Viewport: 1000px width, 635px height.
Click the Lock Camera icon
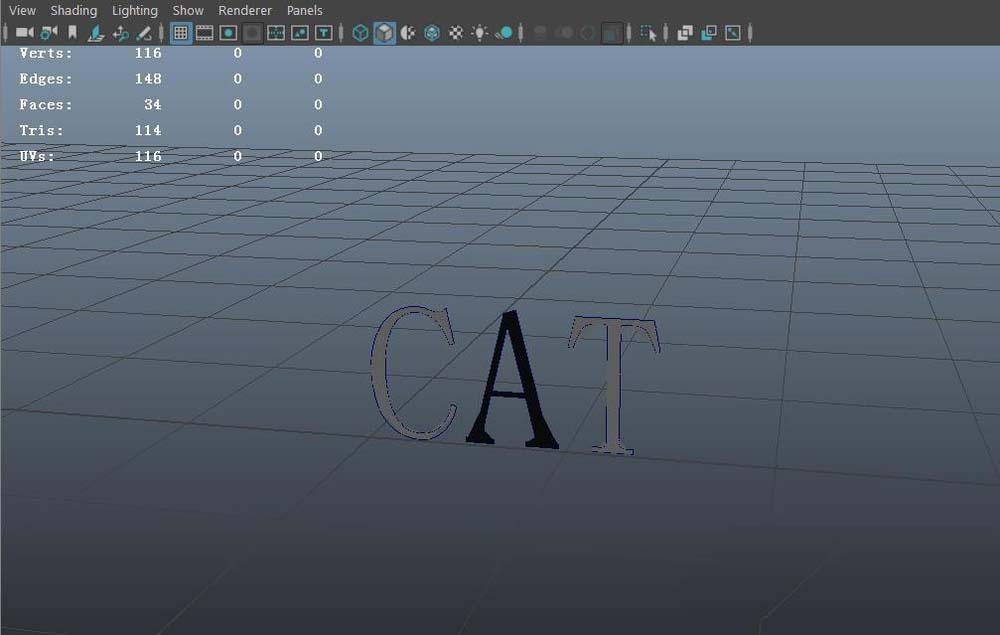tap(48, 33)
